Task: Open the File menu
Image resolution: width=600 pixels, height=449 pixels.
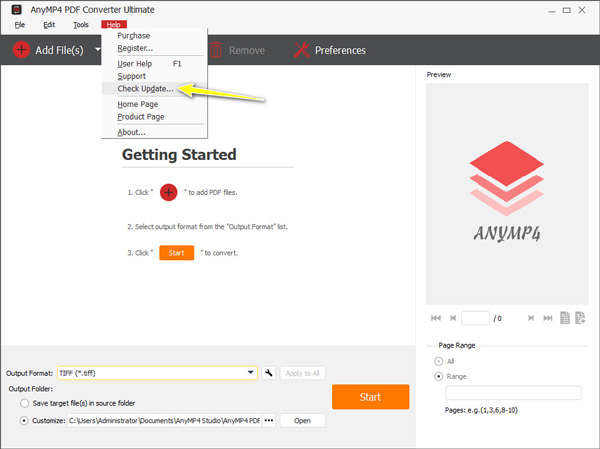Action: pos(20,25)
